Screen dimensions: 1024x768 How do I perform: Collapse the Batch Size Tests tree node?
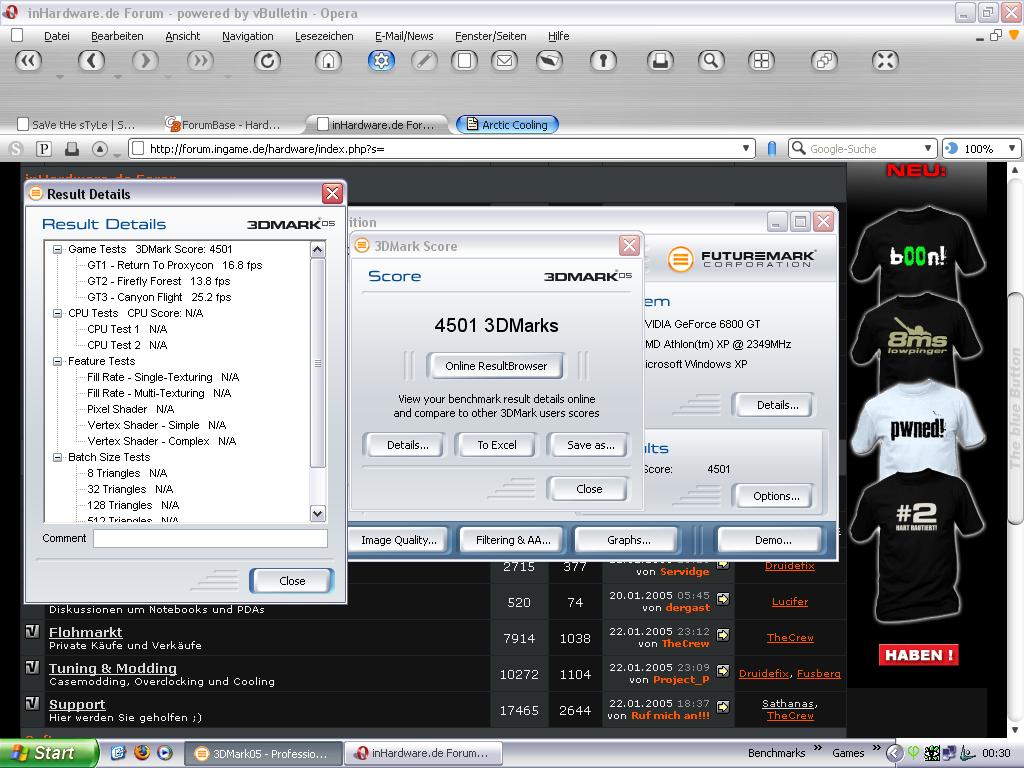click(57, 457)
